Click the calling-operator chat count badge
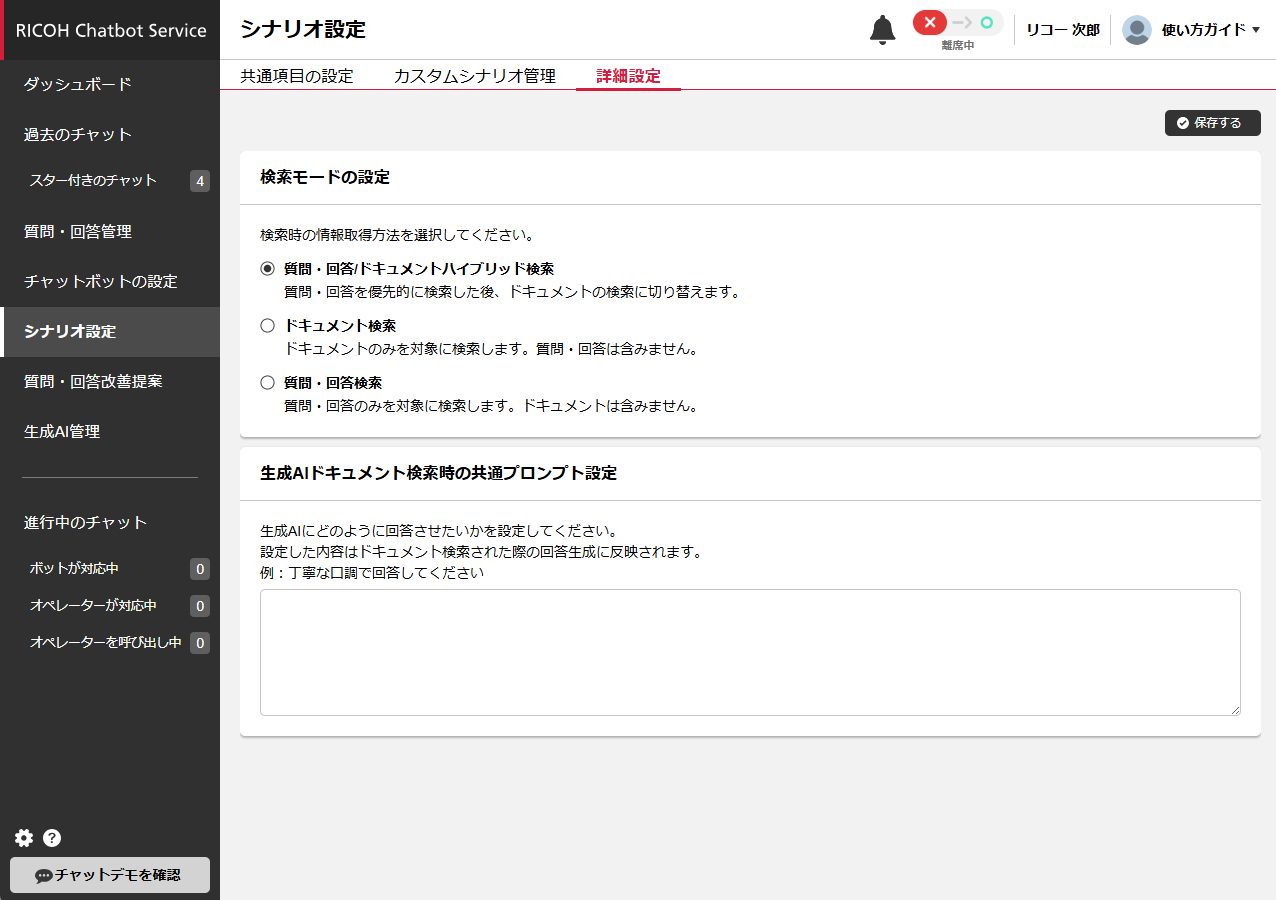This screenshot has height=900, width=1276. 200,643
